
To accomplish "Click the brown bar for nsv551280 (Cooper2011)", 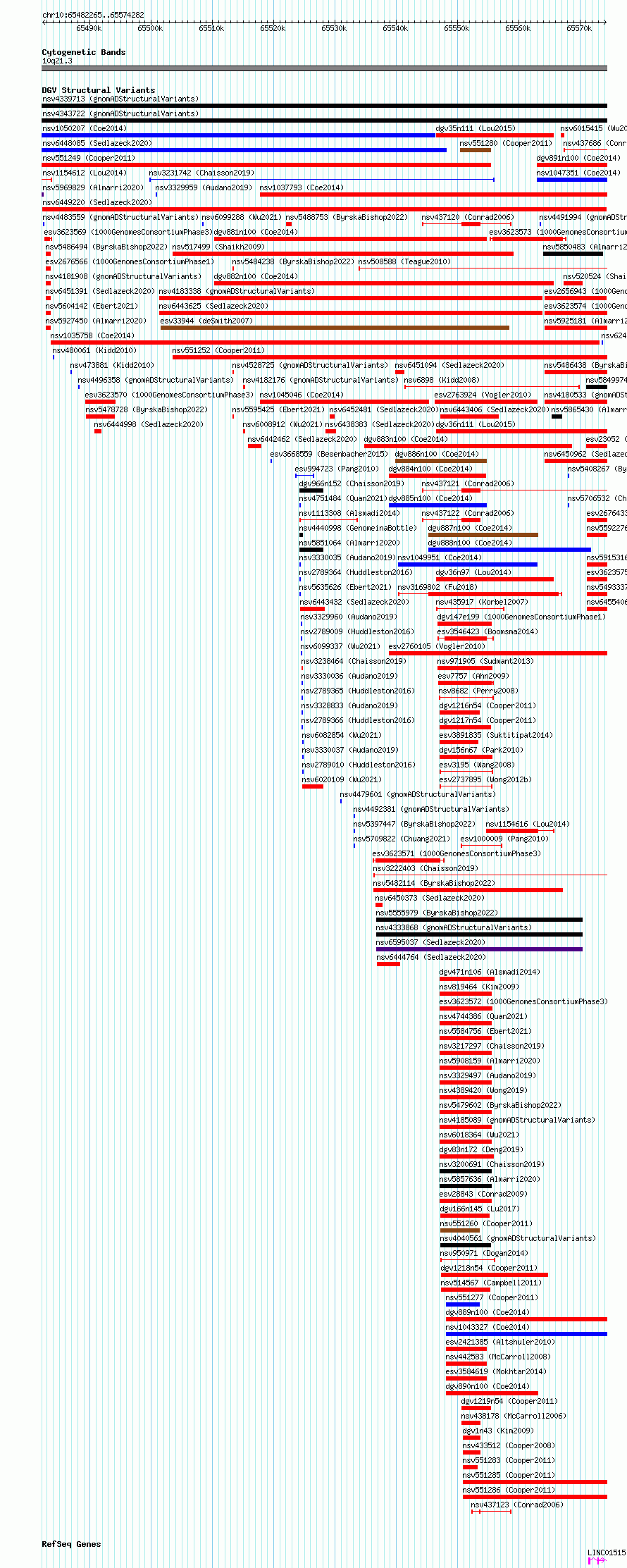I will [x=475, y=150].
